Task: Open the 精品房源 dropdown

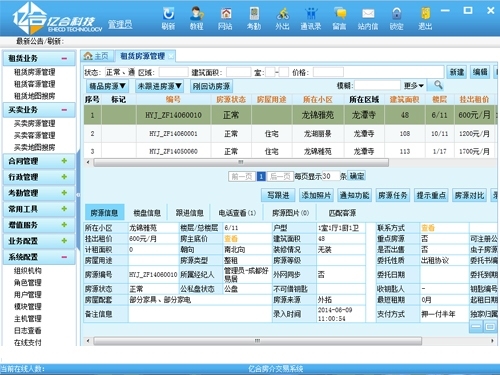Action: 107,86
